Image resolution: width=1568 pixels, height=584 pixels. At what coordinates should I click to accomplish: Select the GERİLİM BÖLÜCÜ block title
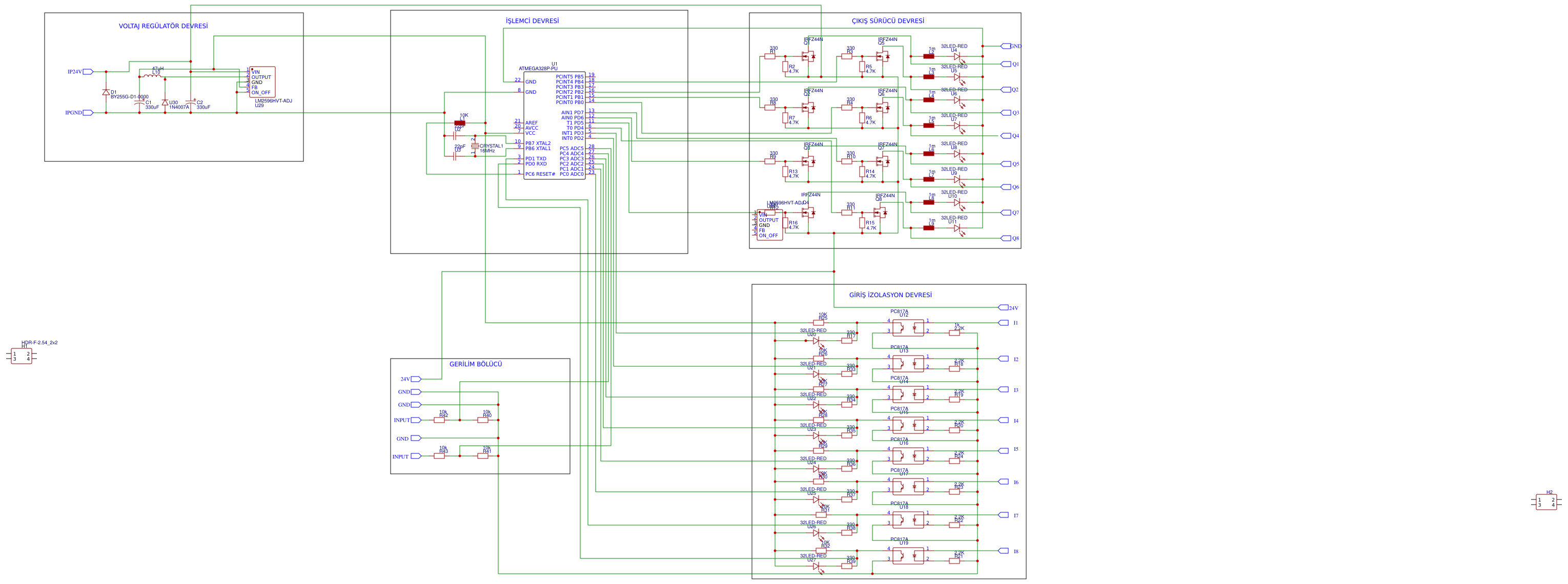pyautogui.click(x=475, y=364)
